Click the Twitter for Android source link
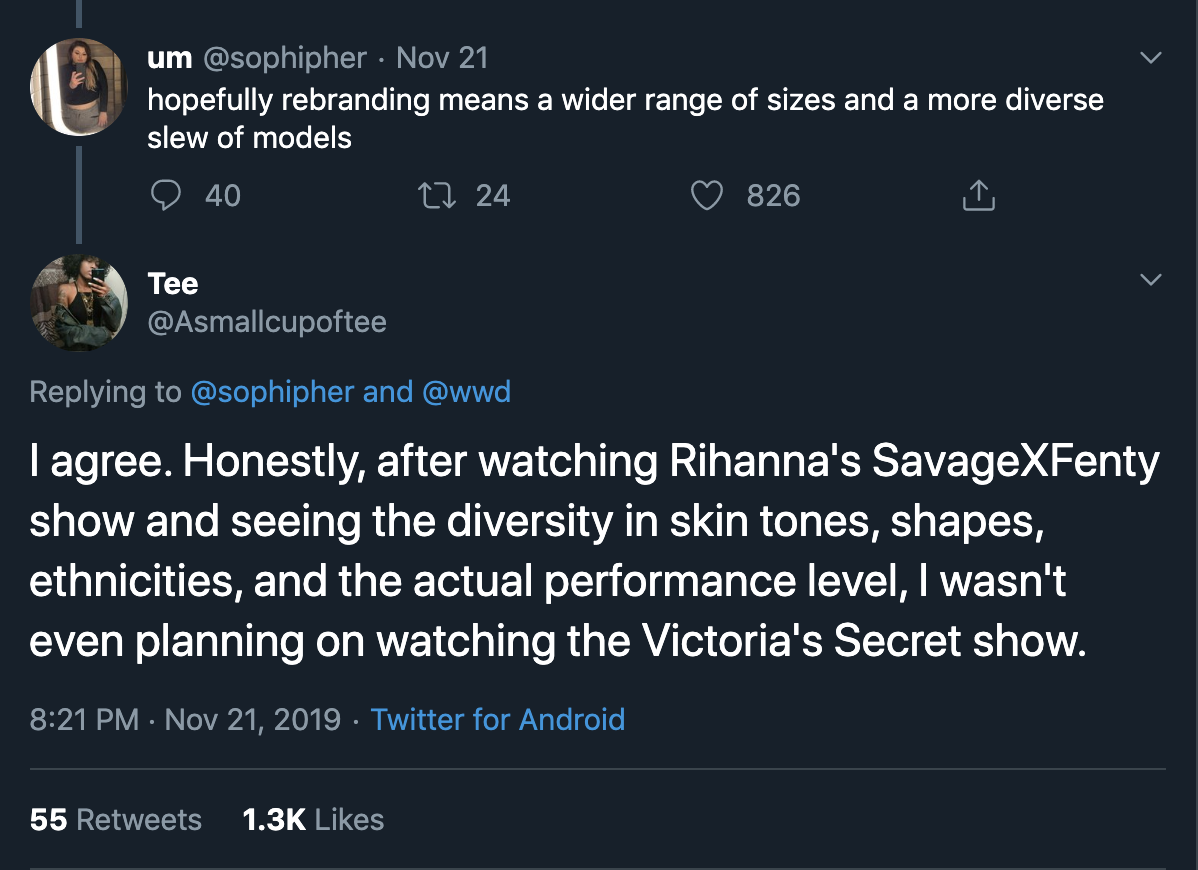This screenshot has width=1198, height=870. point(497,719)
